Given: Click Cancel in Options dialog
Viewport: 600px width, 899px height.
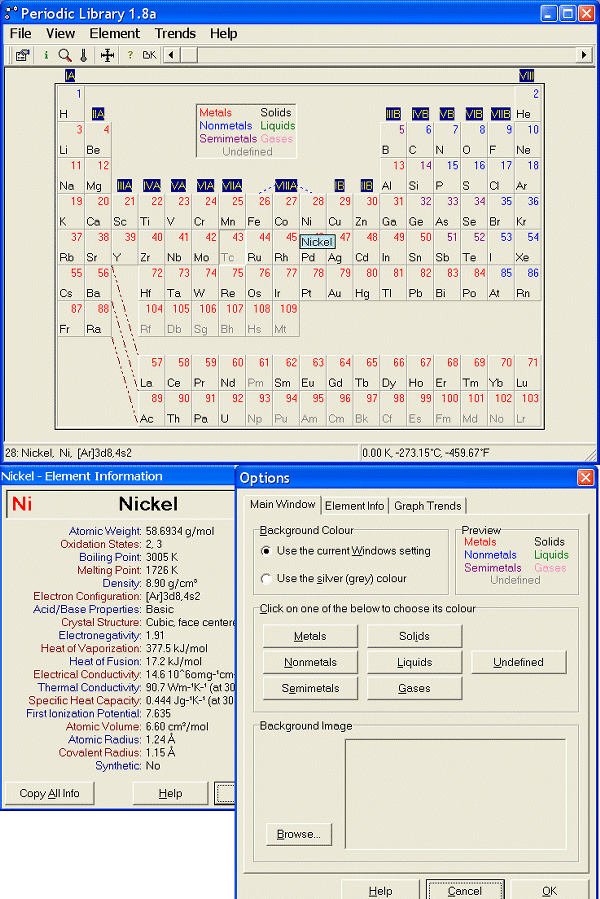Looking at the screenshot, I should [465, 890].
